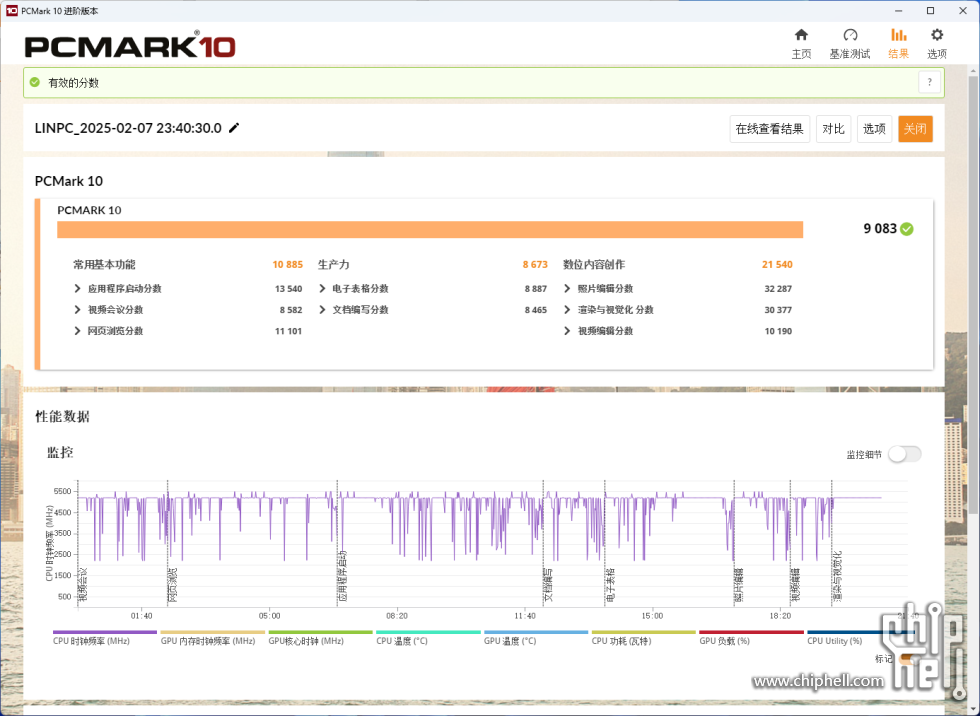Click the 常用基本功能 score 10 885
The width and height of the screenshot is (980, 716).
point(288,264)
